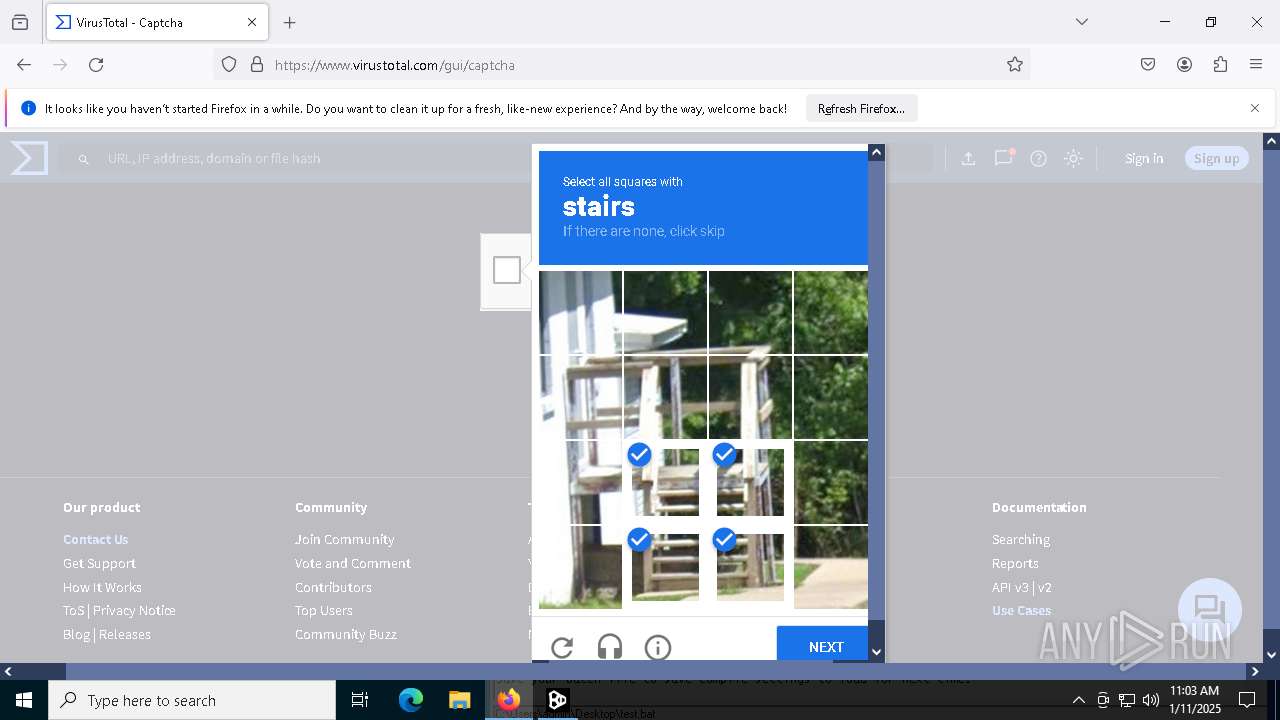The image size is (1280, 720).
Task: Open notifications speech bubble icon
Action: click(x=1003, y=158)
